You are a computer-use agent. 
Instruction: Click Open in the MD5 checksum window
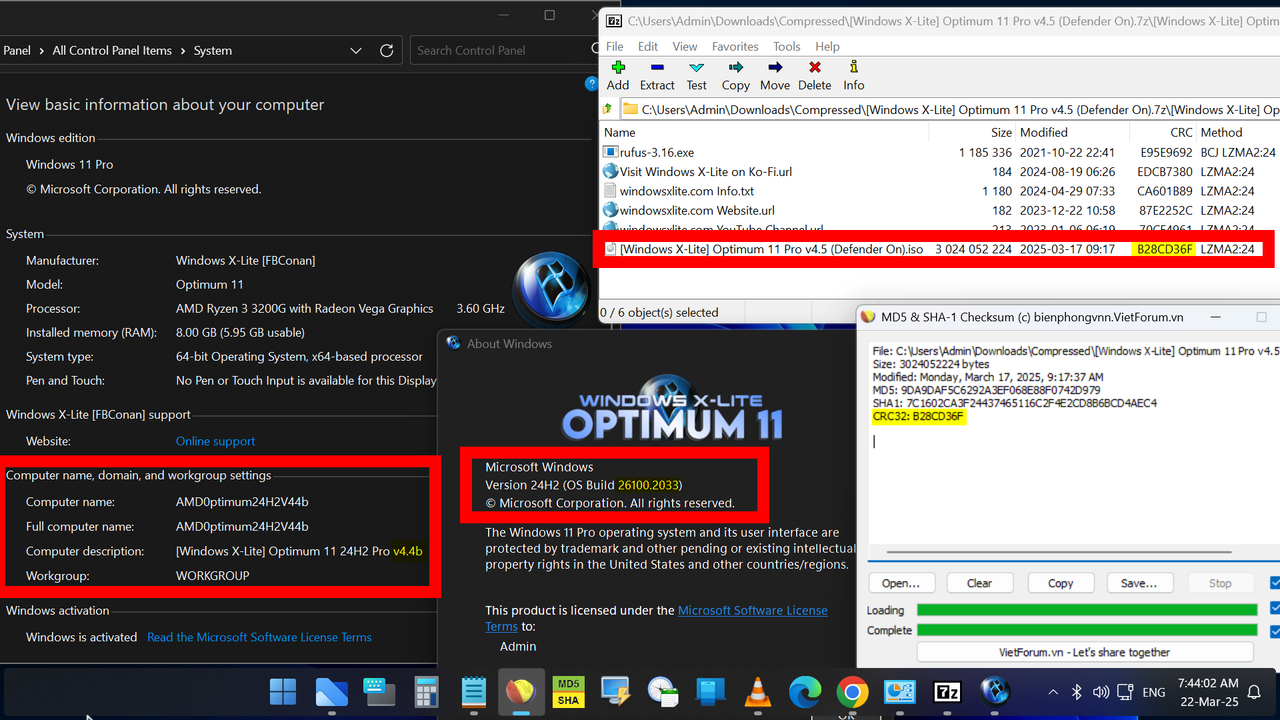point(902,582)
